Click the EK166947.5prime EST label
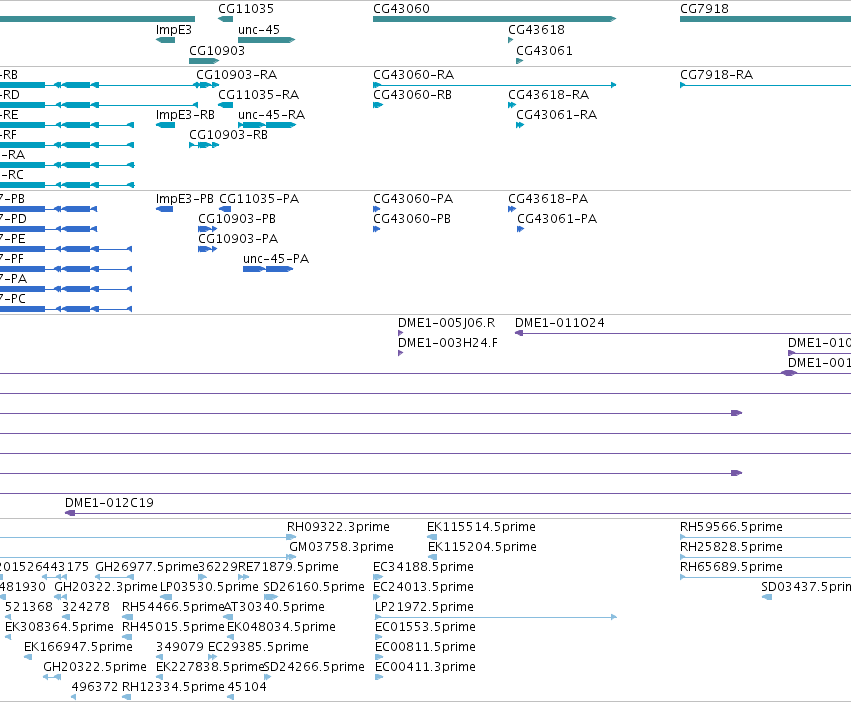851x702 pixels. (x=78, y=647)
